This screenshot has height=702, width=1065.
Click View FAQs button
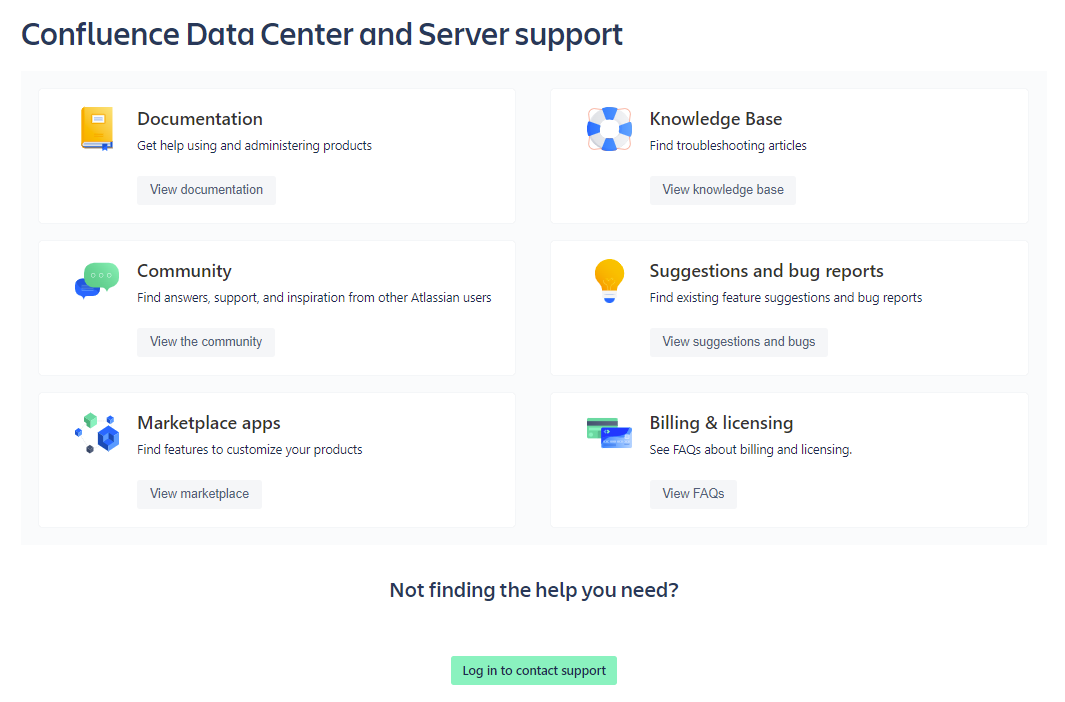point(693,494)
